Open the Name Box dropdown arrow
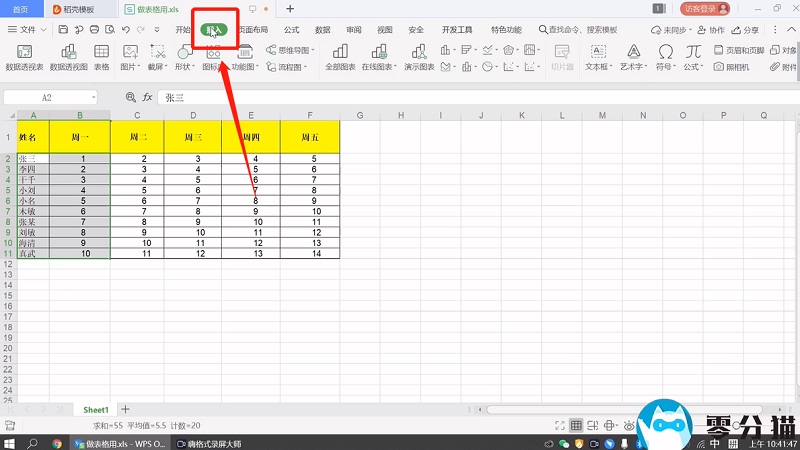 [x=94, y=97]
